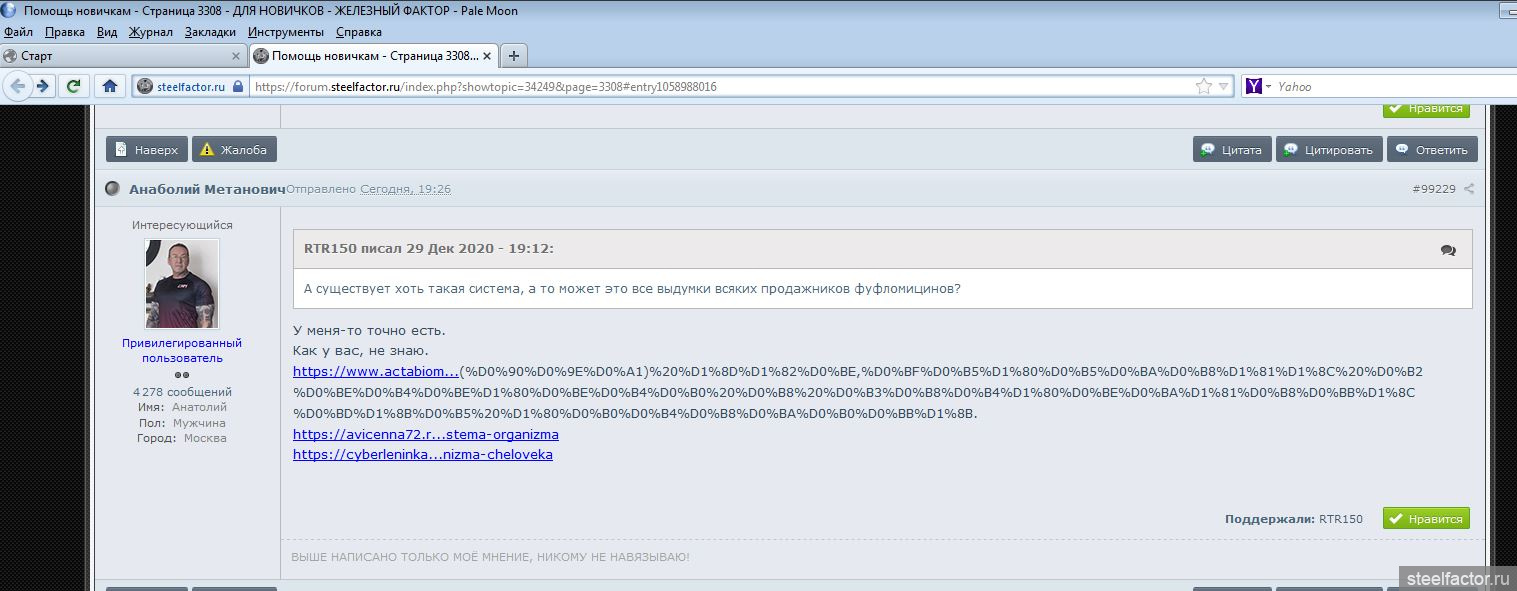The height and width of the screenshot is (591, 1517).
Task: Open URL history dropdown arrow in address bar
Action: pos(1224,87)
